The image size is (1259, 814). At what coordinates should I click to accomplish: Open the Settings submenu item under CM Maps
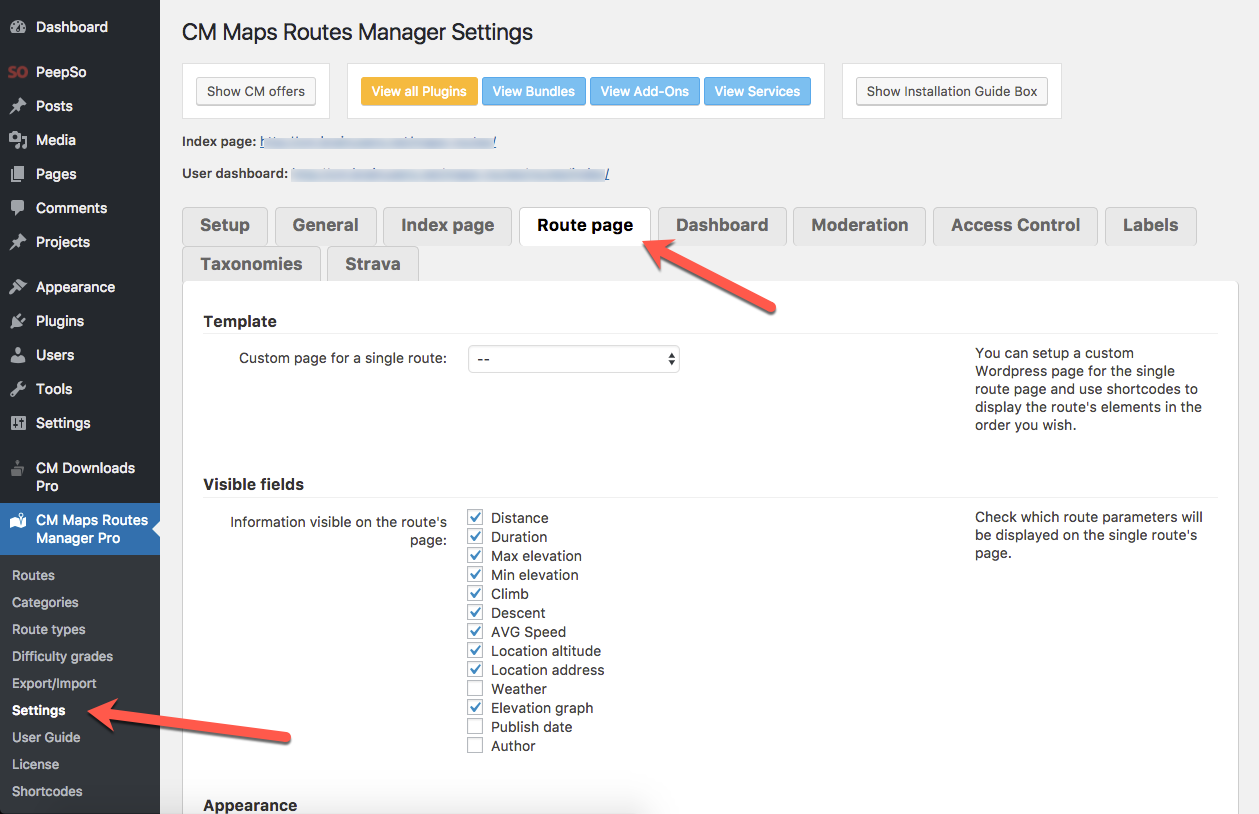pyautogui.click(x=39, y=711)
